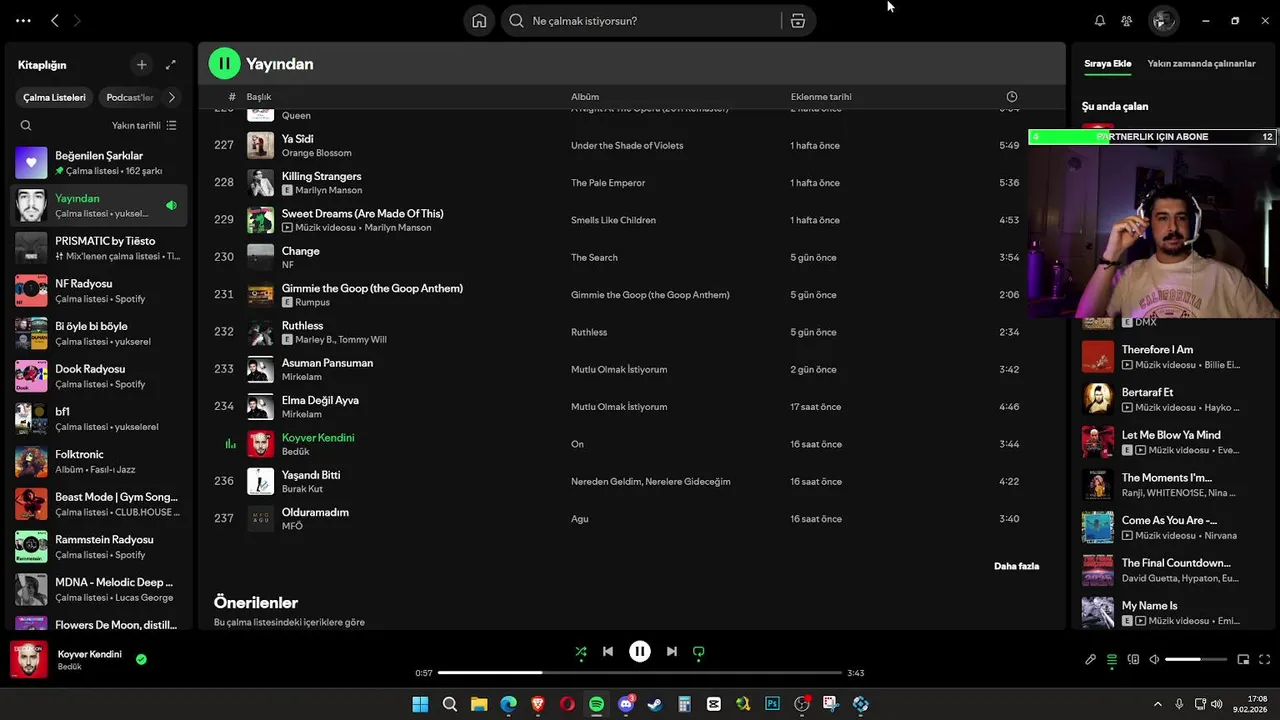The height and width of the screenshot is (720, 1280).
Task: Select the track Olduramadım
Action: 315,512
